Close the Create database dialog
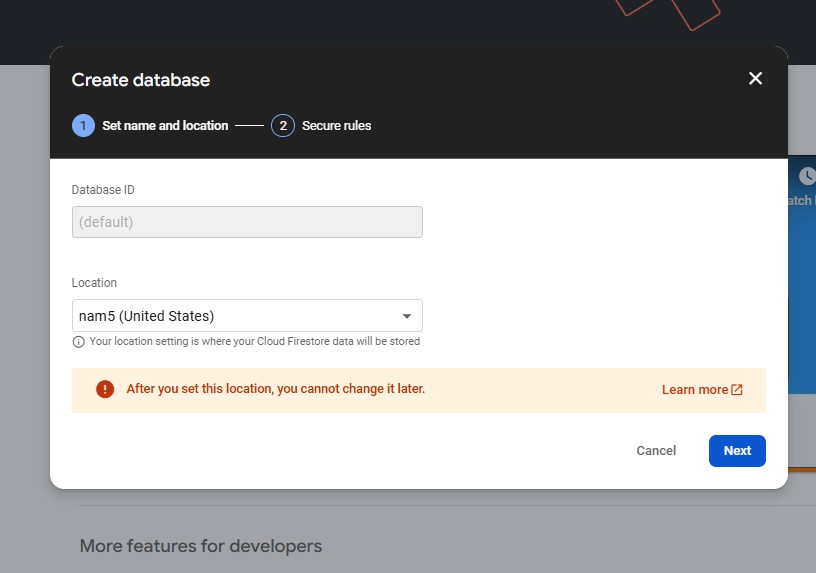Image resolution: width=816 pixels, height=573 pixels. (755, 78)
